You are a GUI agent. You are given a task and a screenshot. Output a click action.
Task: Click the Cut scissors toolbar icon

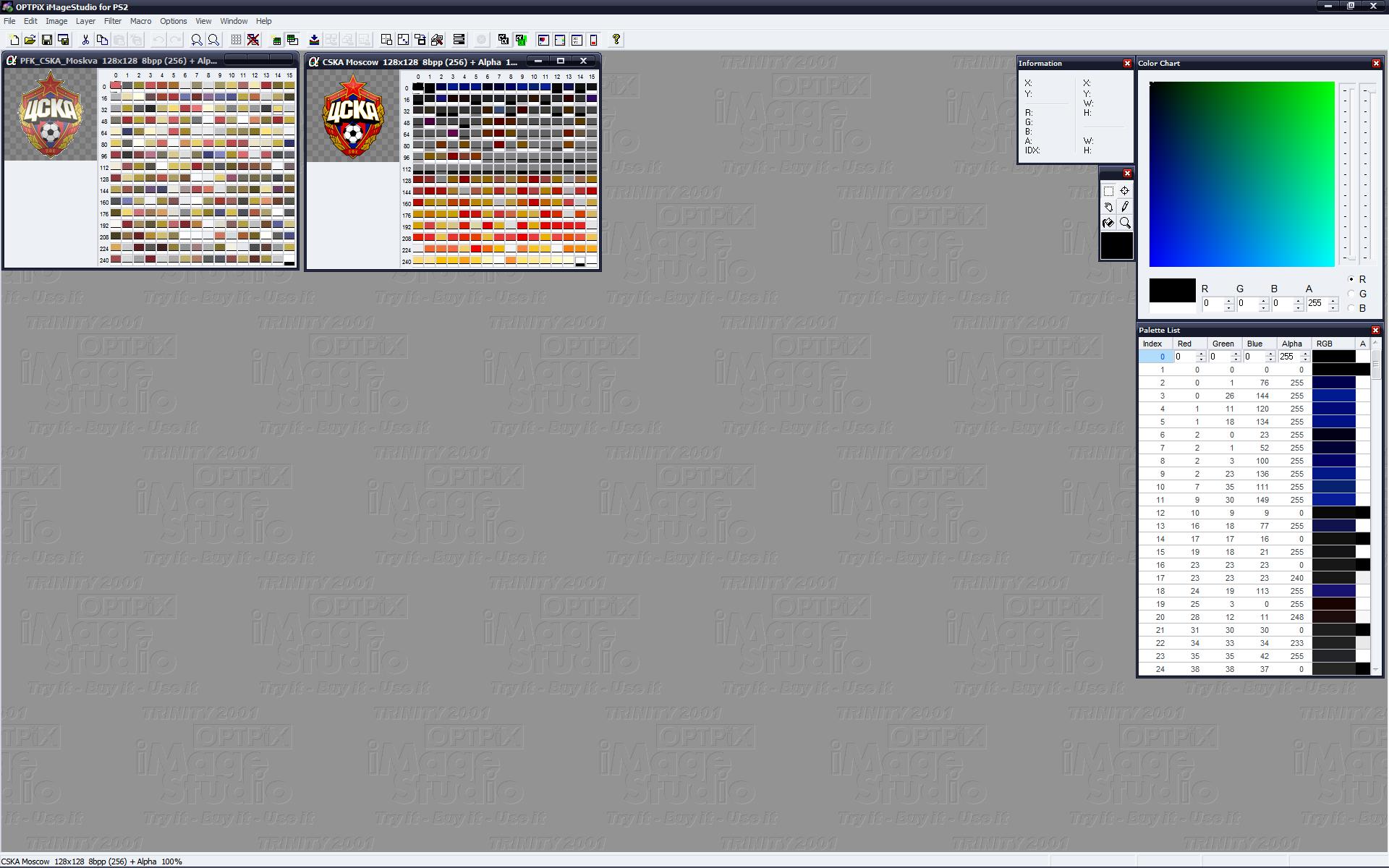pos(85,40)
